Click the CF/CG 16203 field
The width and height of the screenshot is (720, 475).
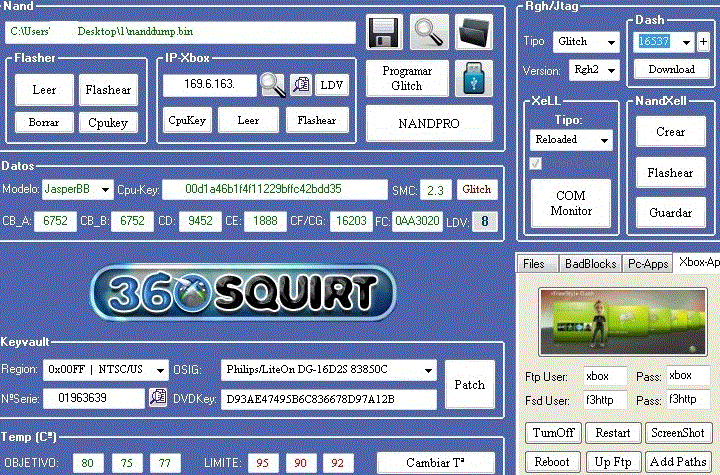[x=351, y=221]
